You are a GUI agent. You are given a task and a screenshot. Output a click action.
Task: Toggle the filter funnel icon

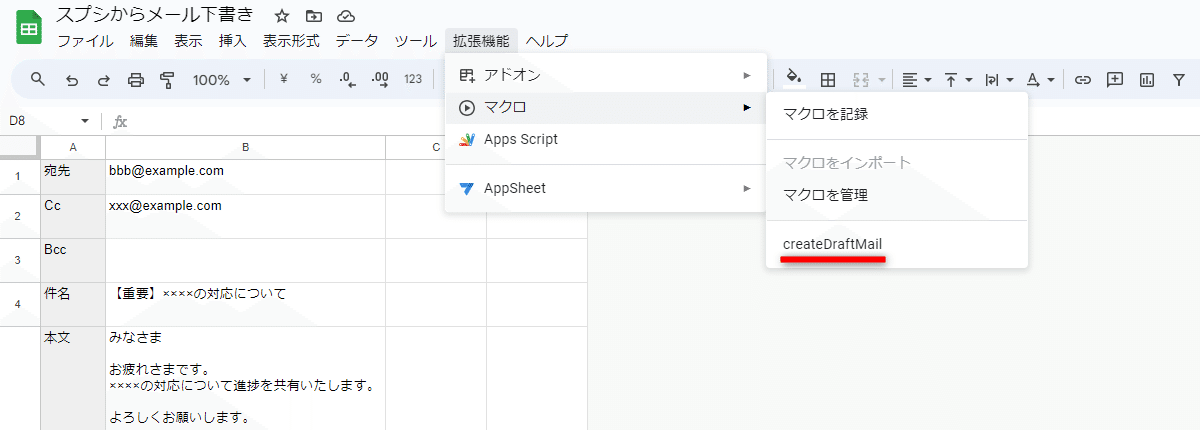click(x=1178, y=80)
